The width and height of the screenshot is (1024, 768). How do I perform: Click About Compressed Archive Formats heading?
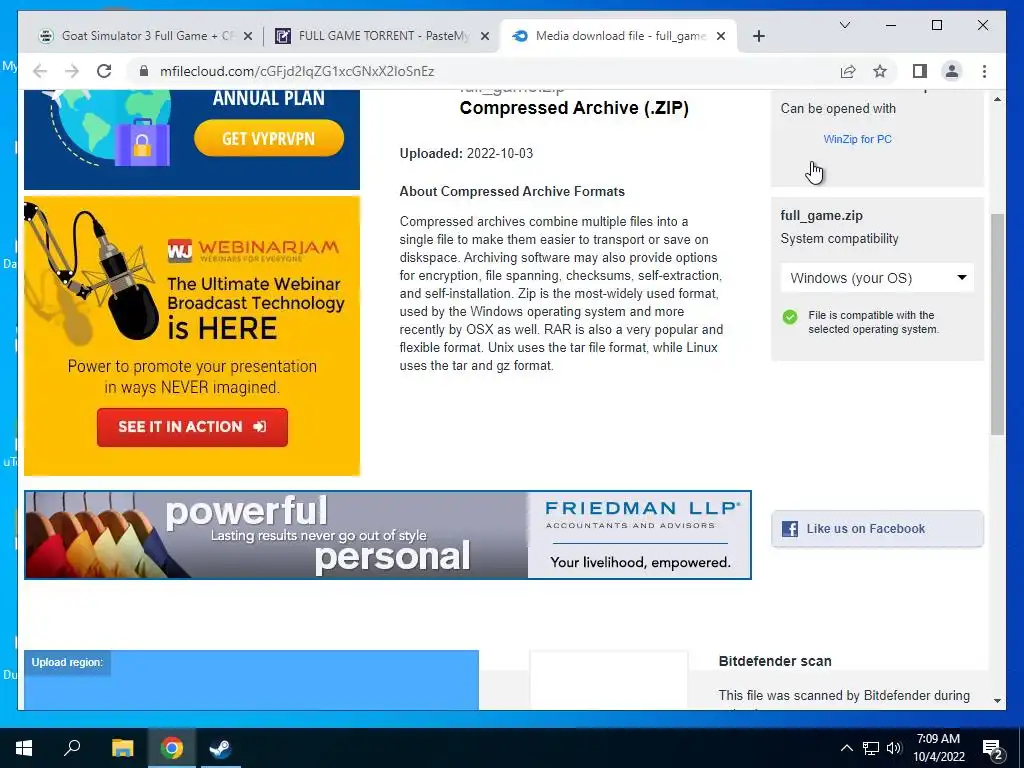[512, 191]
